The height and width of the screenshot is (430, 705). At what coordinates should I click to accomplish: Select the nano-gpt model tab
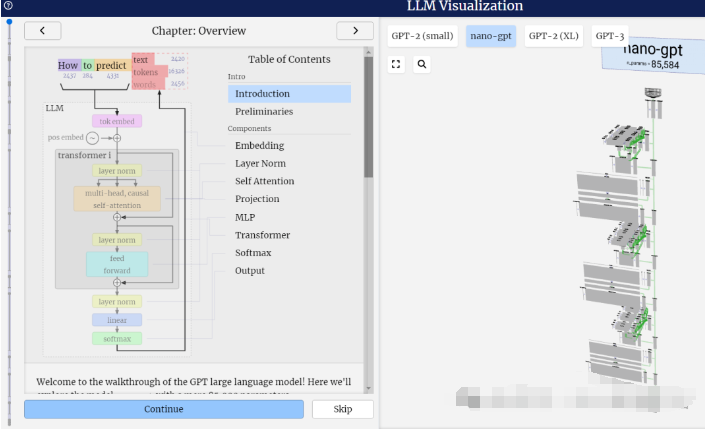point(491,36)
